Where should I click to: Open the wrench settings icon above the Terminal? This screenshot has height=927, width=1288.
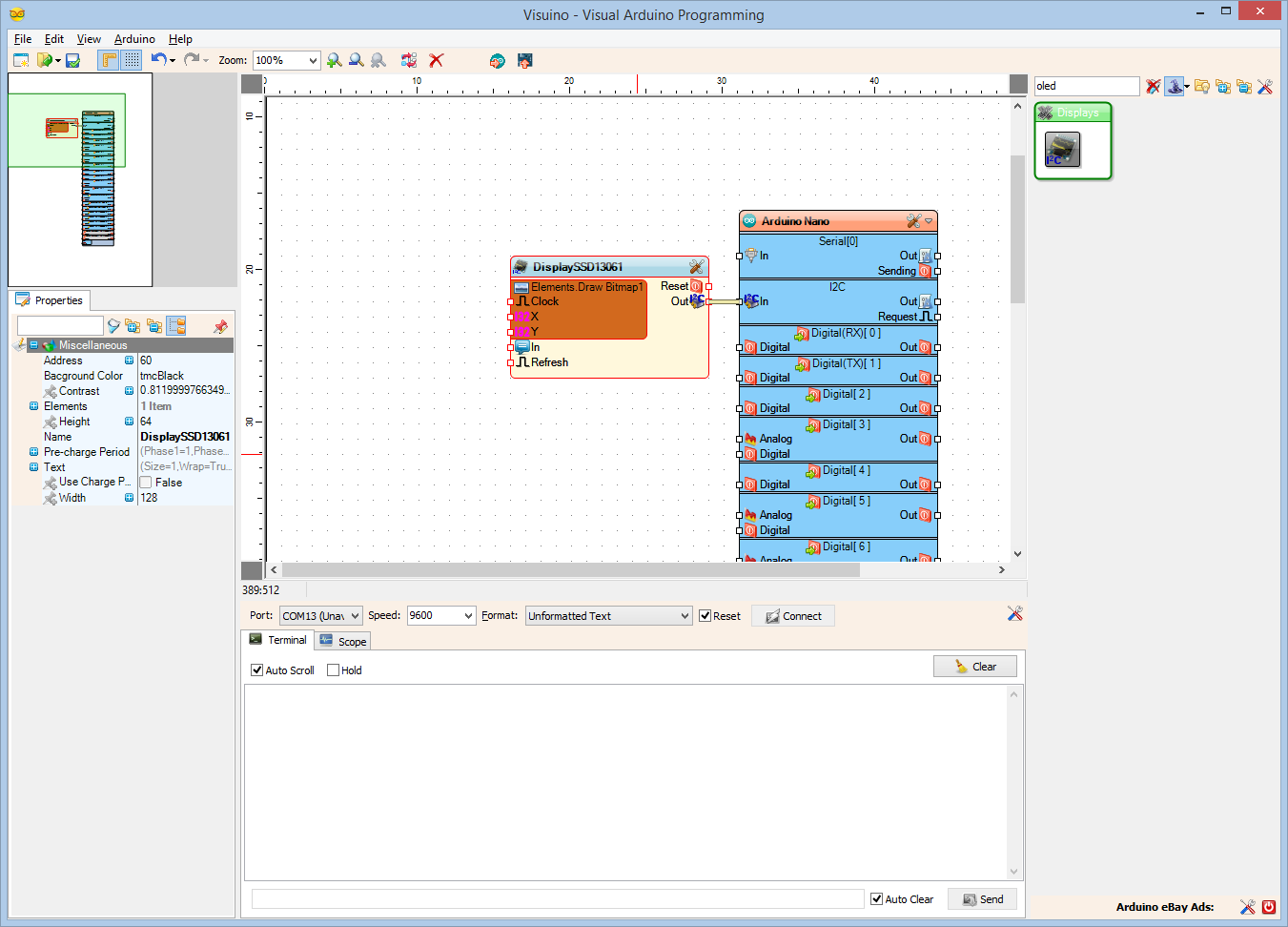[1014, 614]
